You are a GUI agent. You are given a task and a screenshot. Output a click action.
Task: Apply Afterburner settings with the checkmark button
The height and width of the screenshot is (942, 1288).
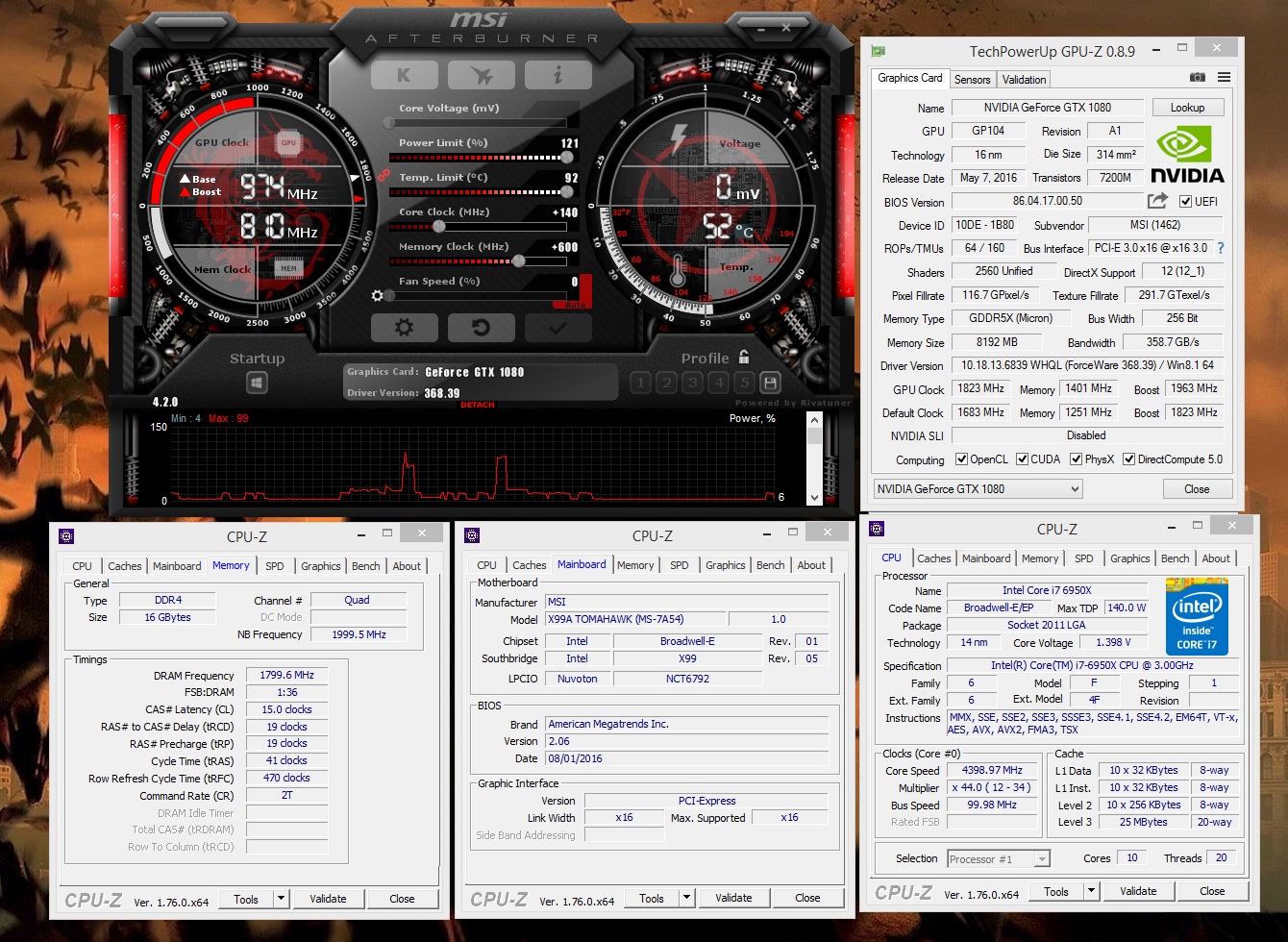pyautogui.click(x=558, y=328)
